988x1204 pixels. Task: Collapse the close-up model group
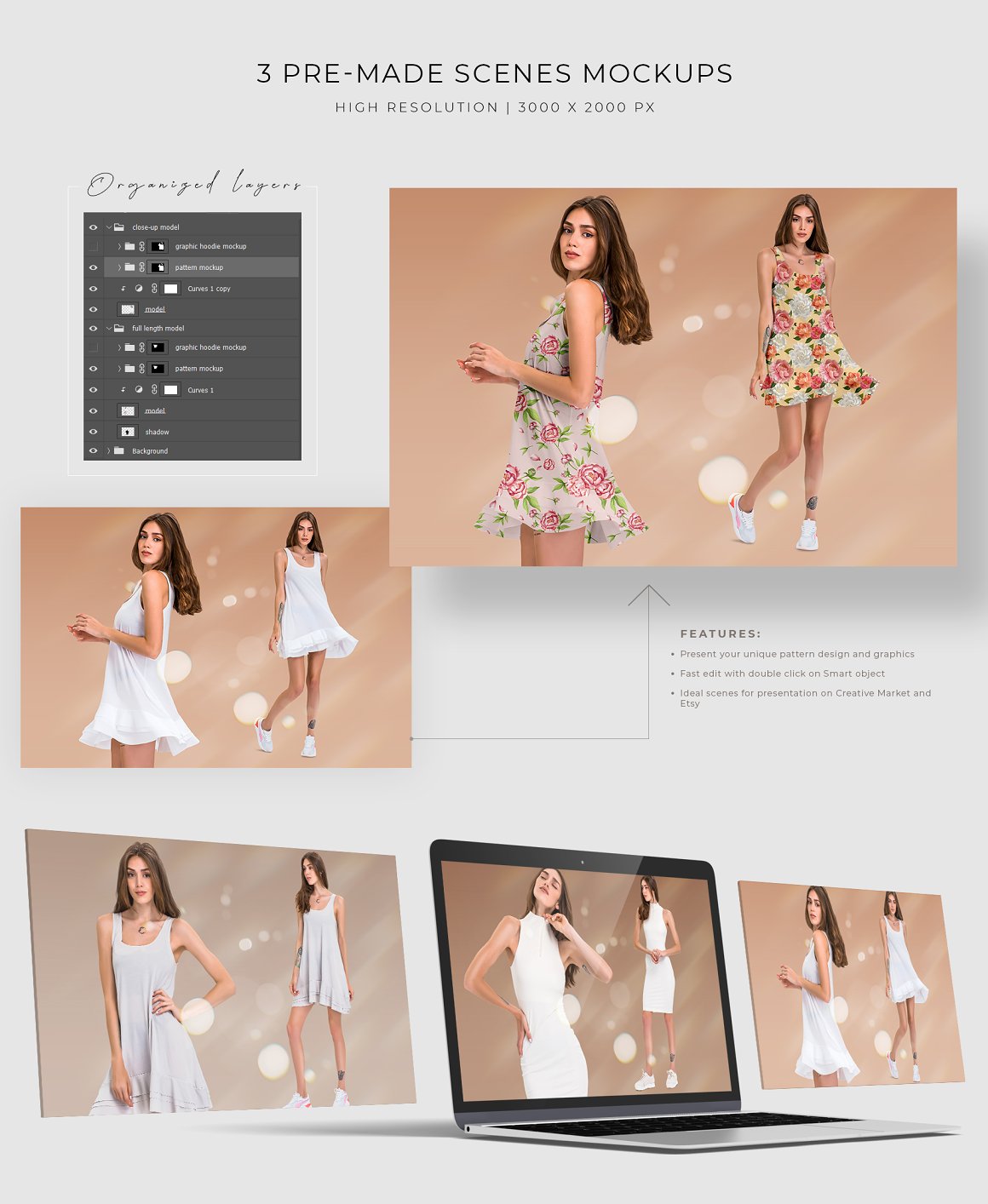click(109, 227)
